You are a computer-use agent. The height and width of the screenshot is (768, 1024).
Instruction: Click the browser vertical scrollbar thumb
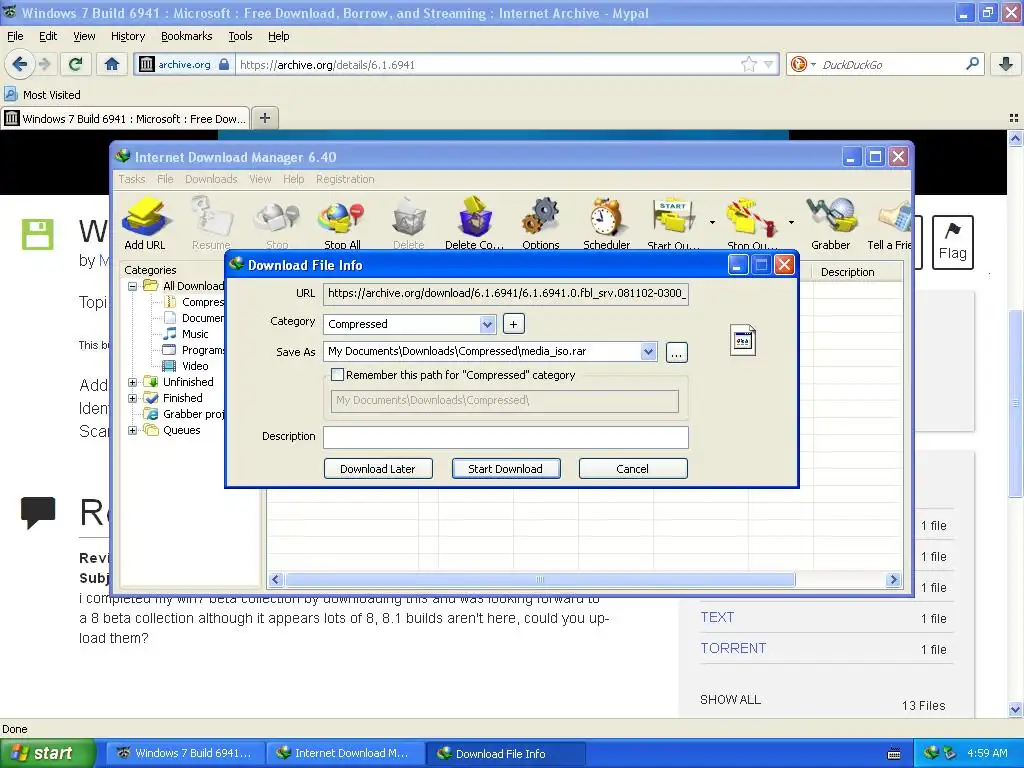[1015, 404]
